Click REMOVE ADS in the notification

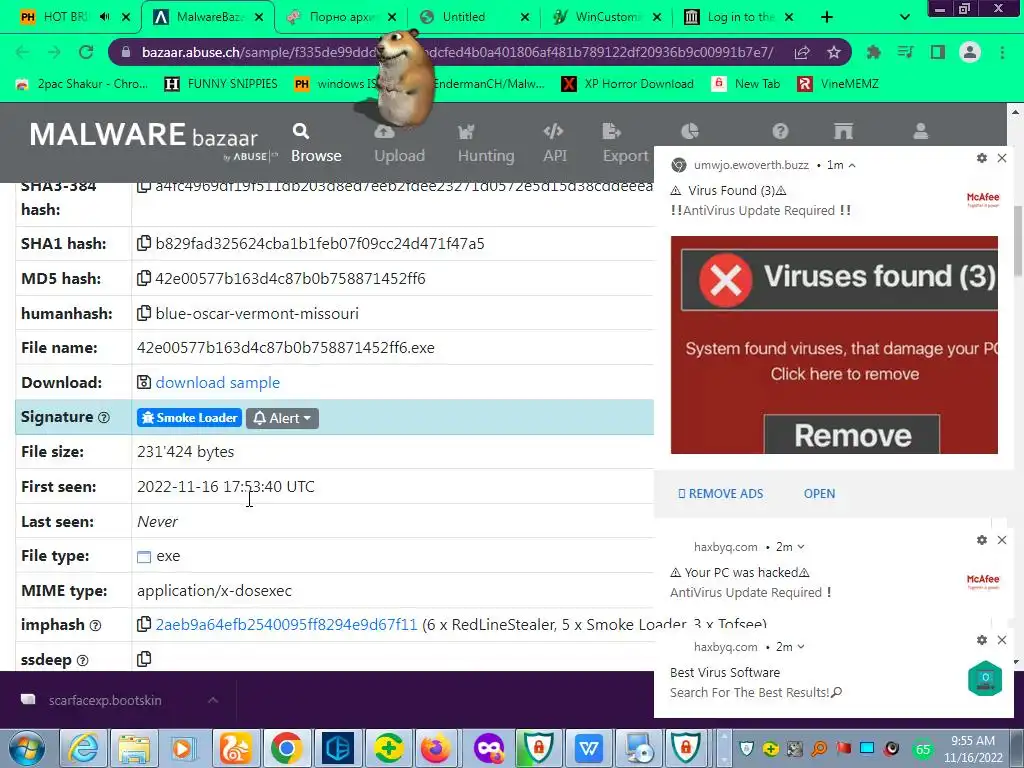pos(720,494)
